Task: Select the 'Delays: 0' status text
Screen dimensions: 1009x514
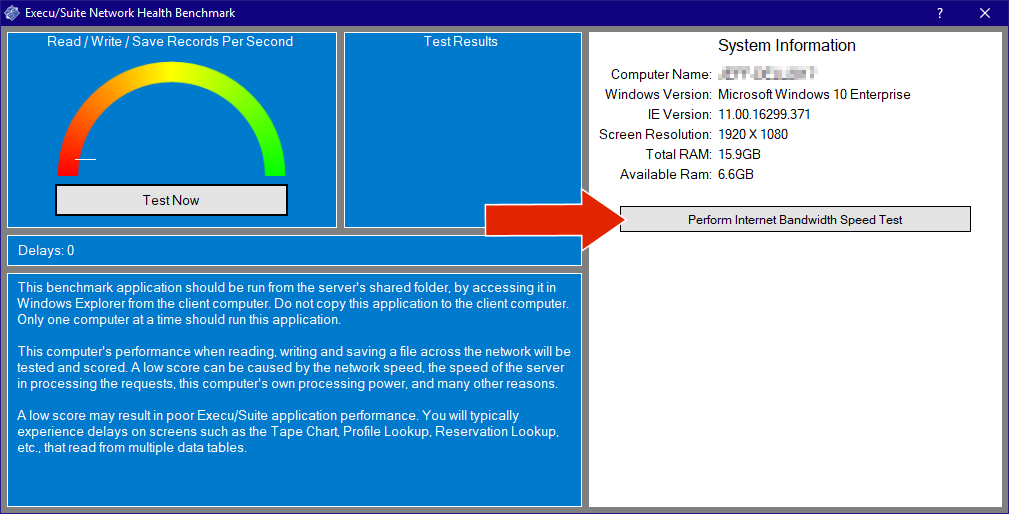Action: tap(46, 250)
